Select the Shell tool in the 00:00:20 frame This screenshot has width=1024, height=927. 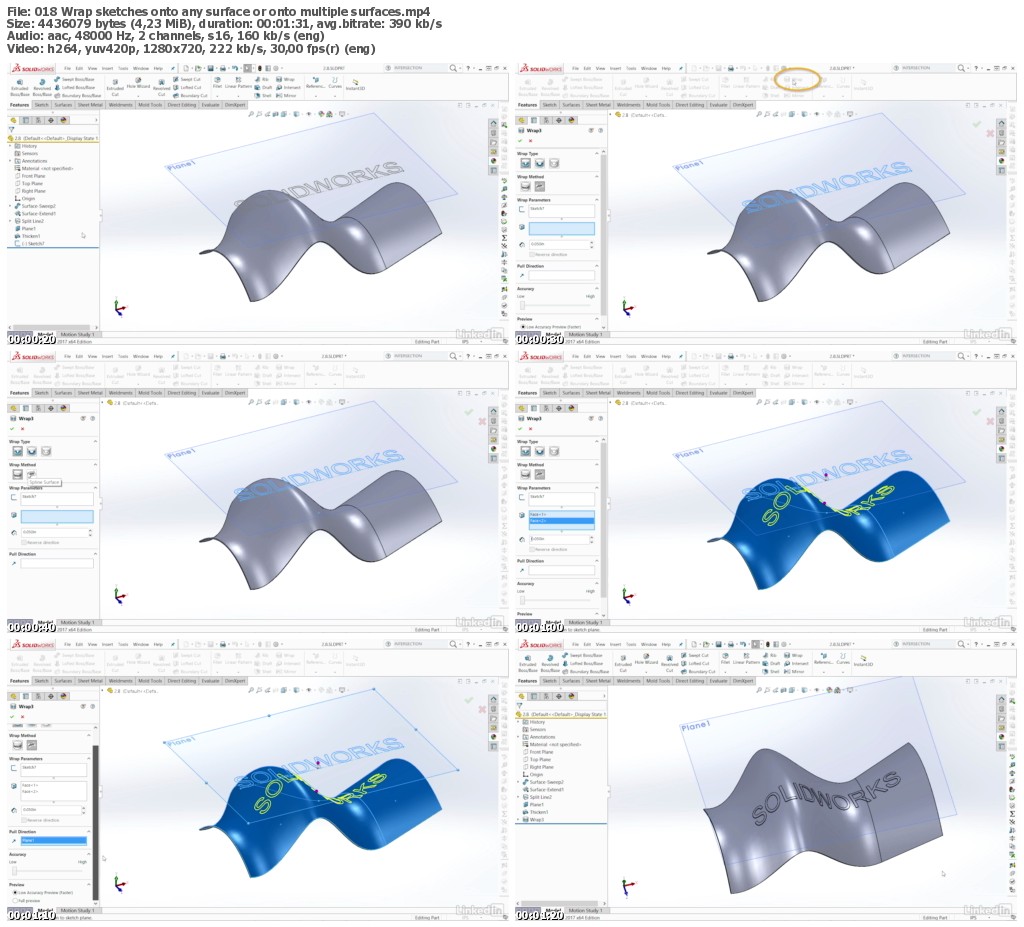(x=263, y=95)
